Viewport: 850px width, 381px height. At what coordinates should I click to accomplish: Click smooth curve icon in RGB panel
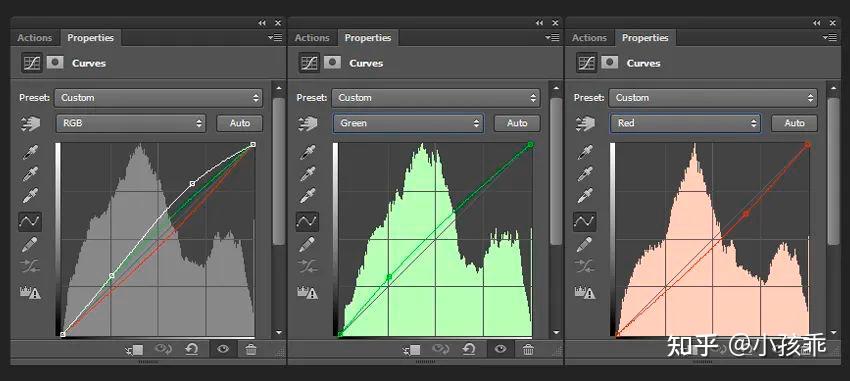(30, 266)
